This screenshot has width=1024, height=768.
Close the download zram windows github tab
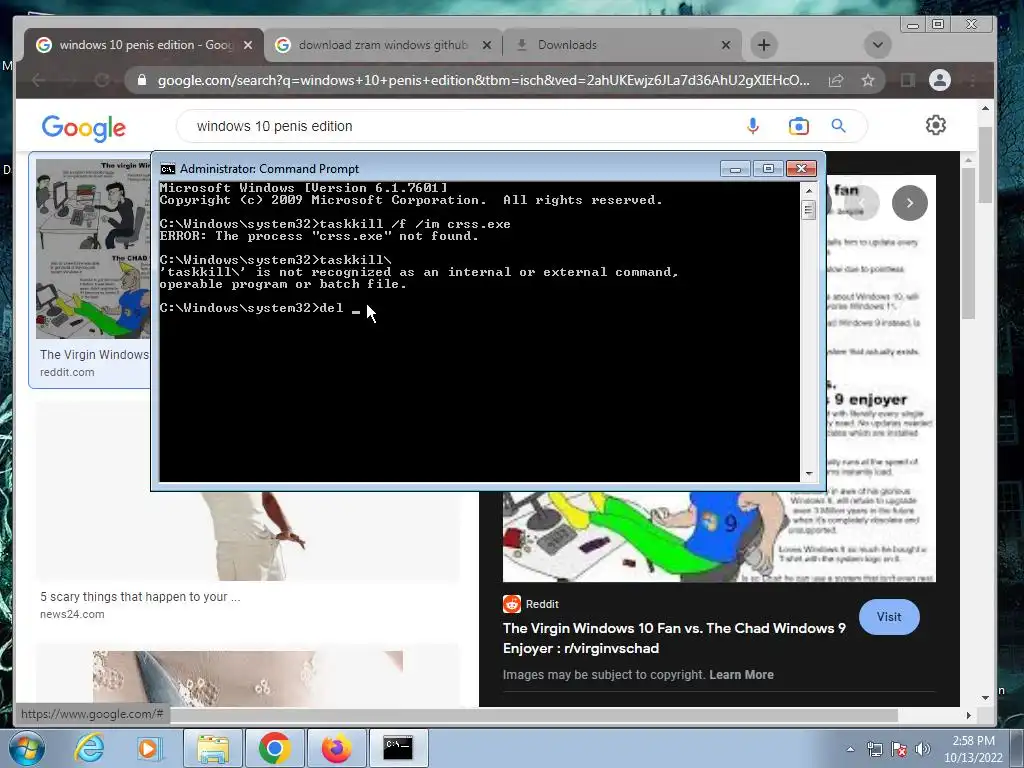click(x=487, y=45)
